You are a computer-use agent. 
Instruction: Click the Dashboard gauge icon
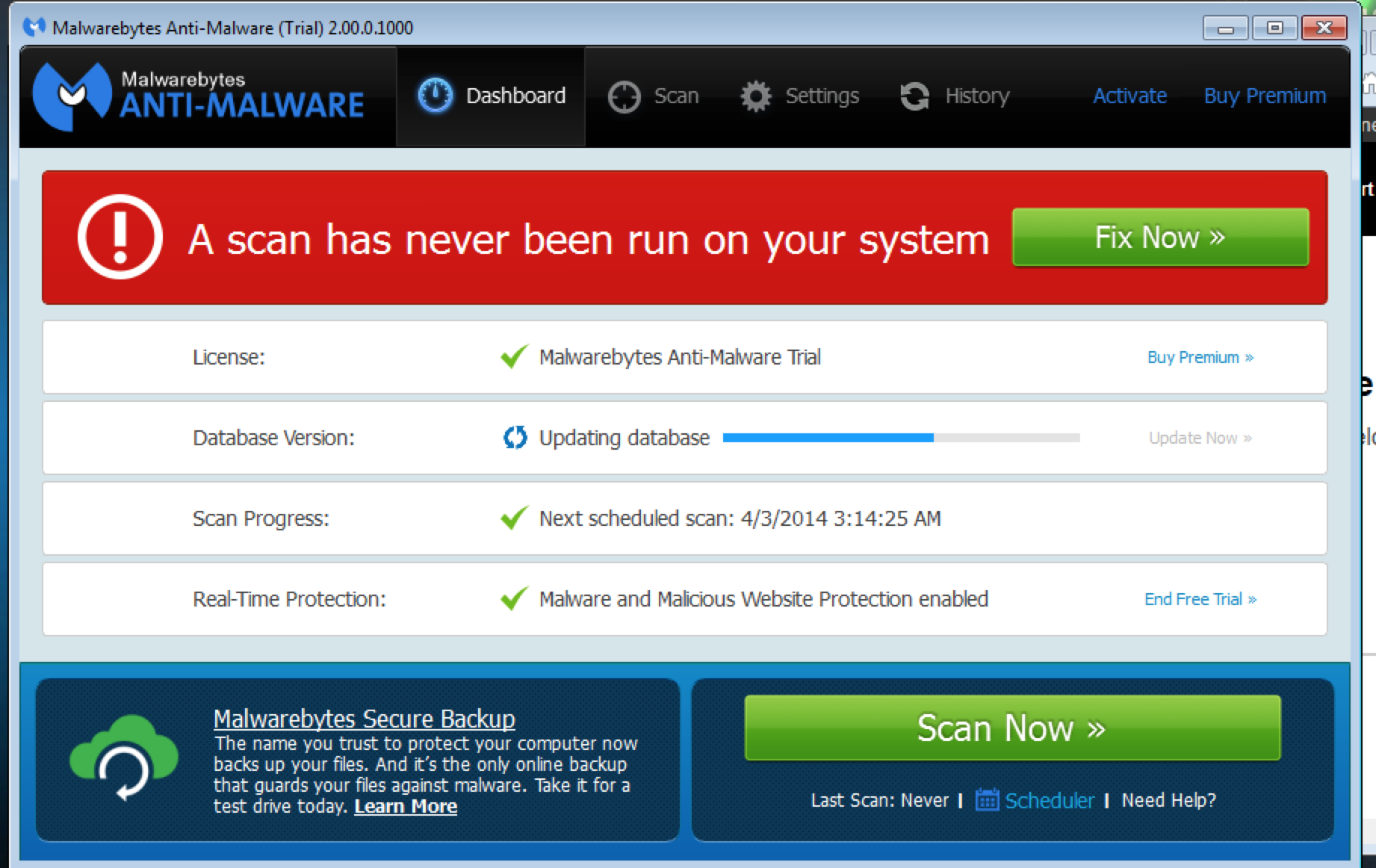pos(435,96)
